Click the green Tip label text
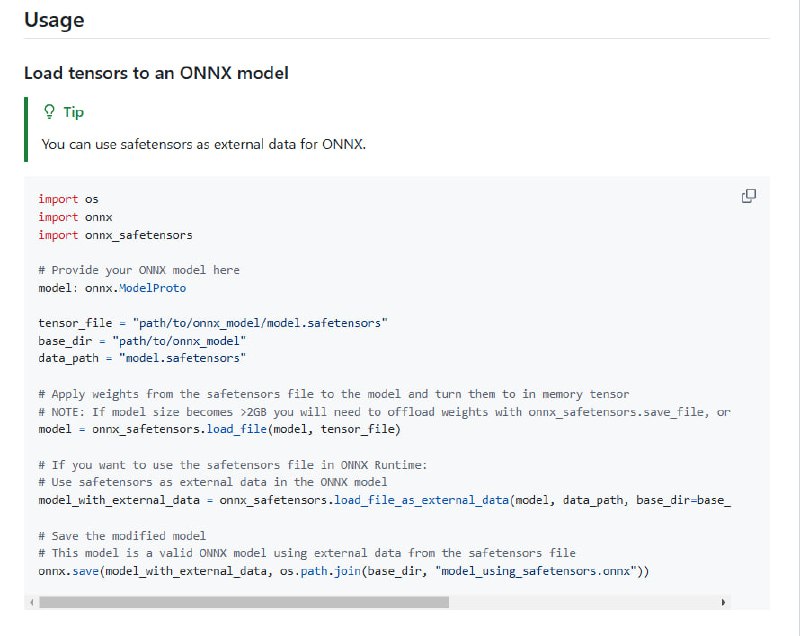The width and height of the screenshot is (800, 636). click(x=72, y=112)
